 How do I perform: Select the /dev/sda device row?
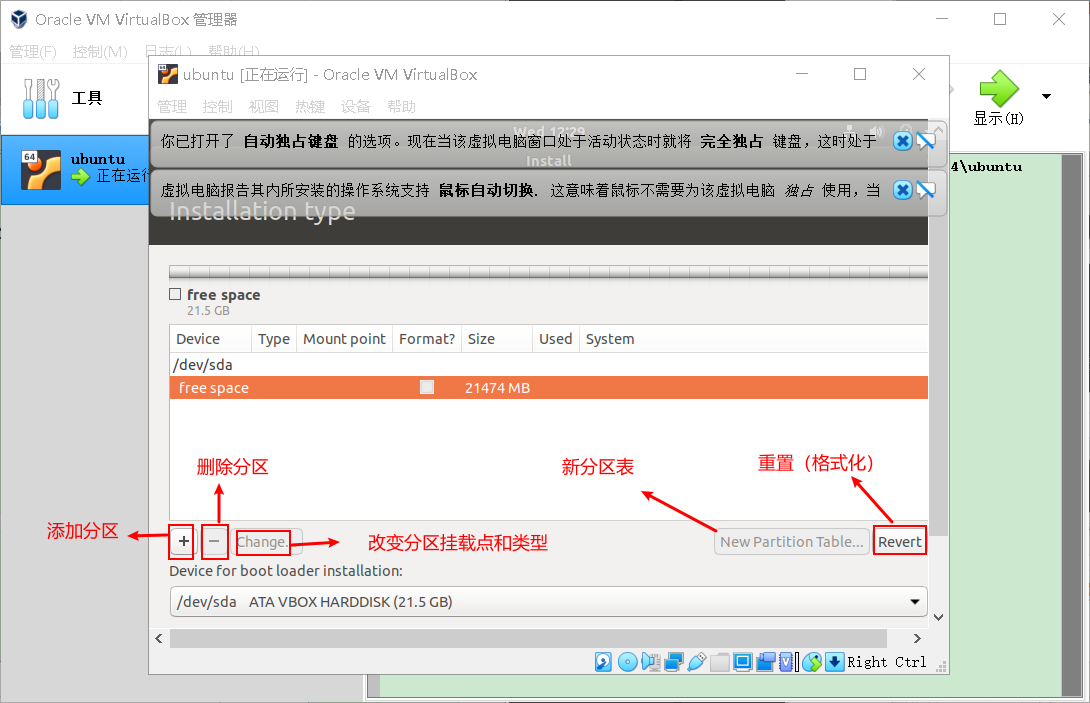548,364
